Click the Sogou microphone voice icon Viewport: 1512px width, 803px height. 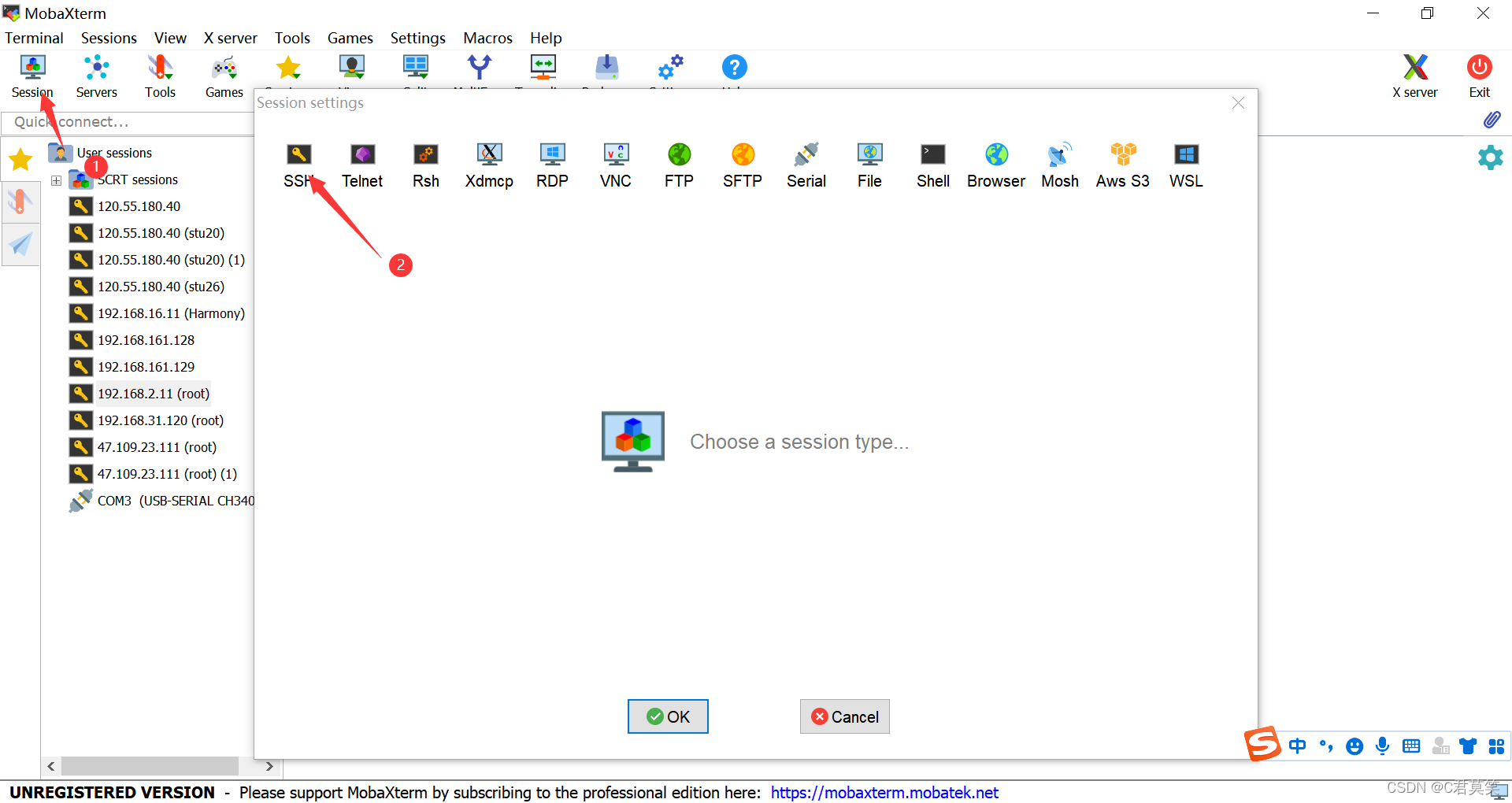click(x=1382, y=746)
